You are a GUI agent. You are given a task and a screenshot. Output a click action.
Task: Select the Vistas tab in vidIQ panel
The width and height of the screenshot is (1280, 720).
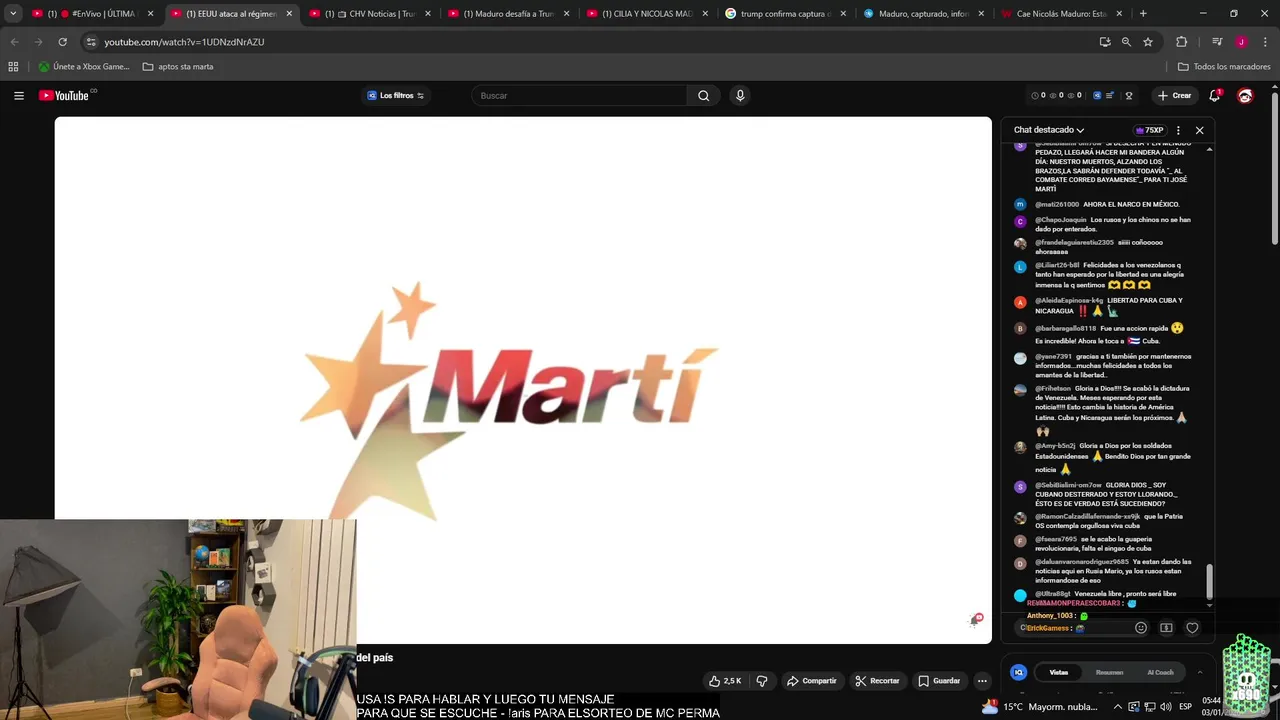click(x=1059, y=672)
